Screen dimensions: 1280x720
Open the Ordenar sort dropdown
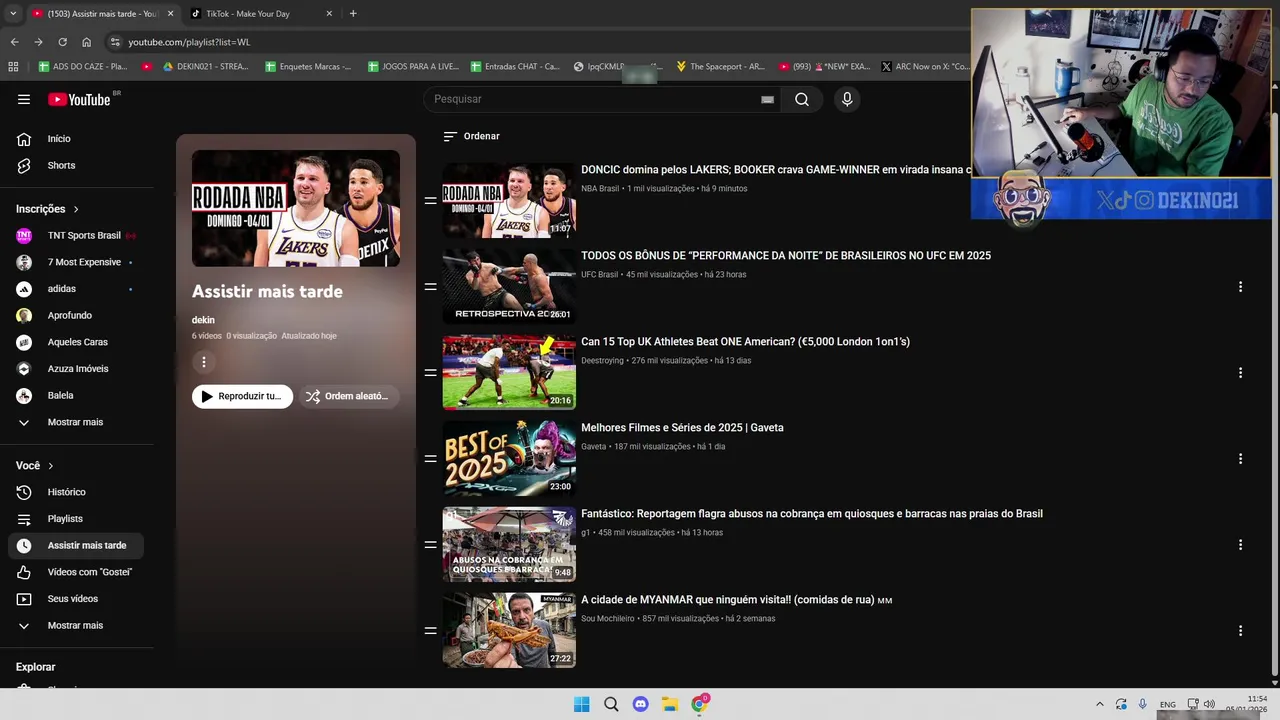[471, 136]
